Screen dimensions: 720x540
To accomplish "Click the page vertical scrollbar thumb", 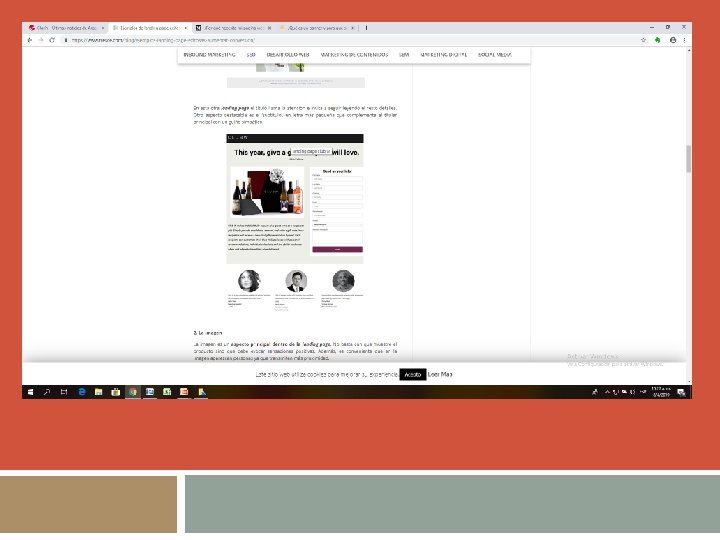I will coord(688,159).
